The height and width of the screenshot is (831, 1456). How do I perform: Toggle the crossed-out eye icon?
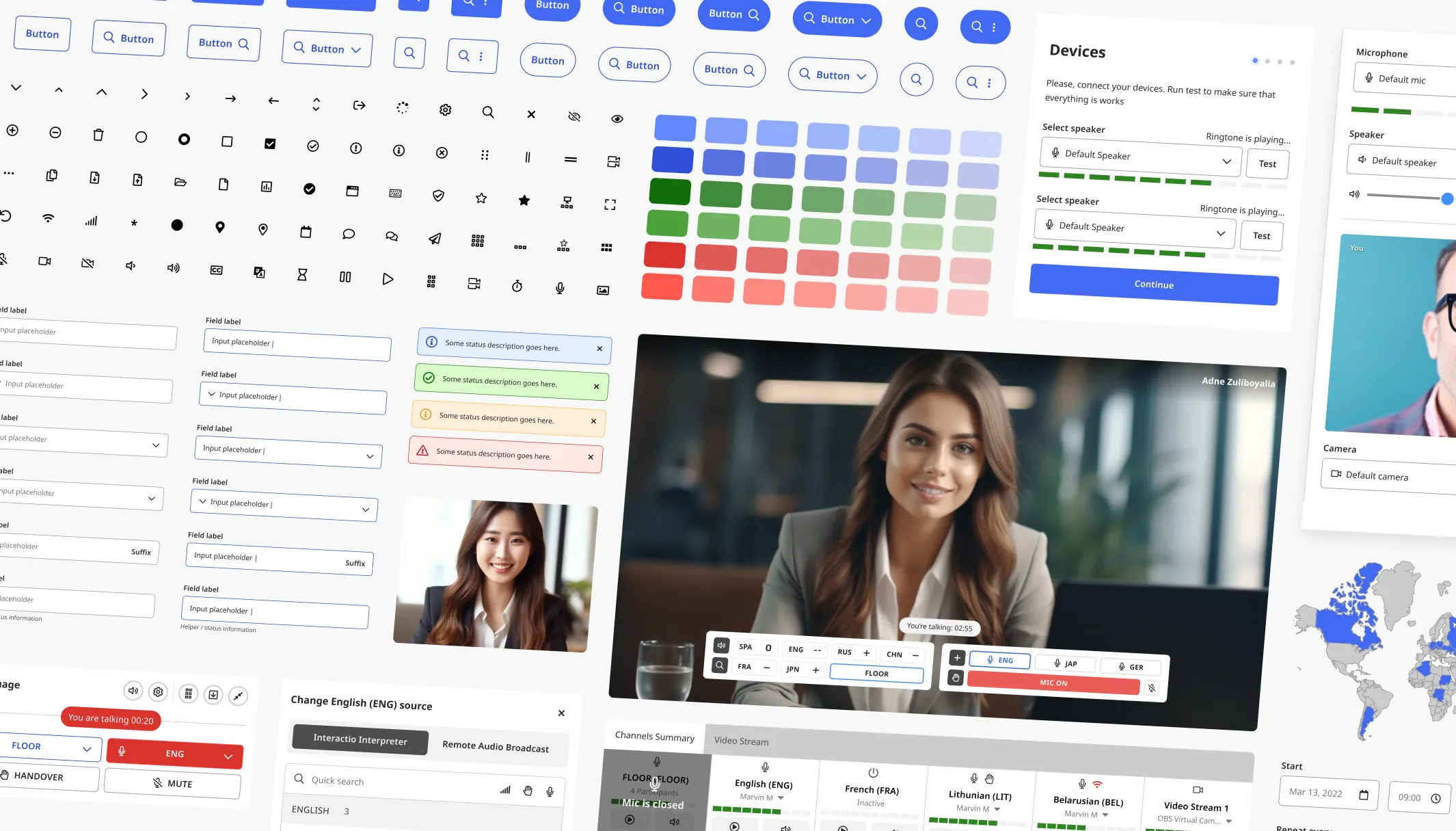coord(574,117)
